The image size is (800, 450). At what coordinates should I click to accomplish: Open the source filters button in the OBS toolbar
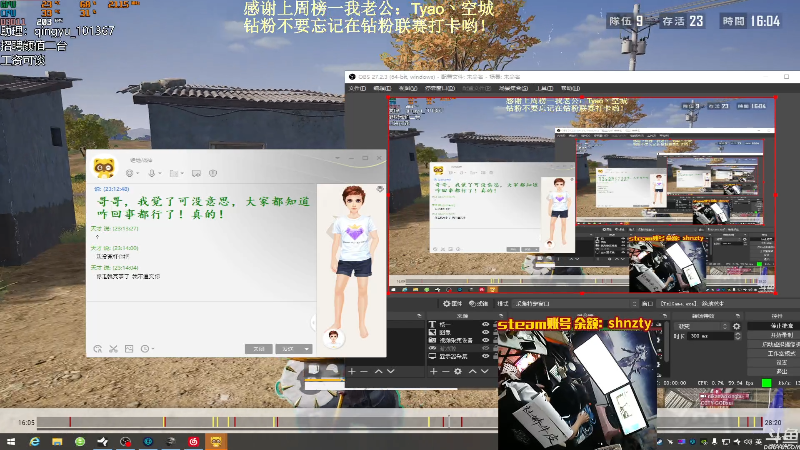click(x=479, y=304)
